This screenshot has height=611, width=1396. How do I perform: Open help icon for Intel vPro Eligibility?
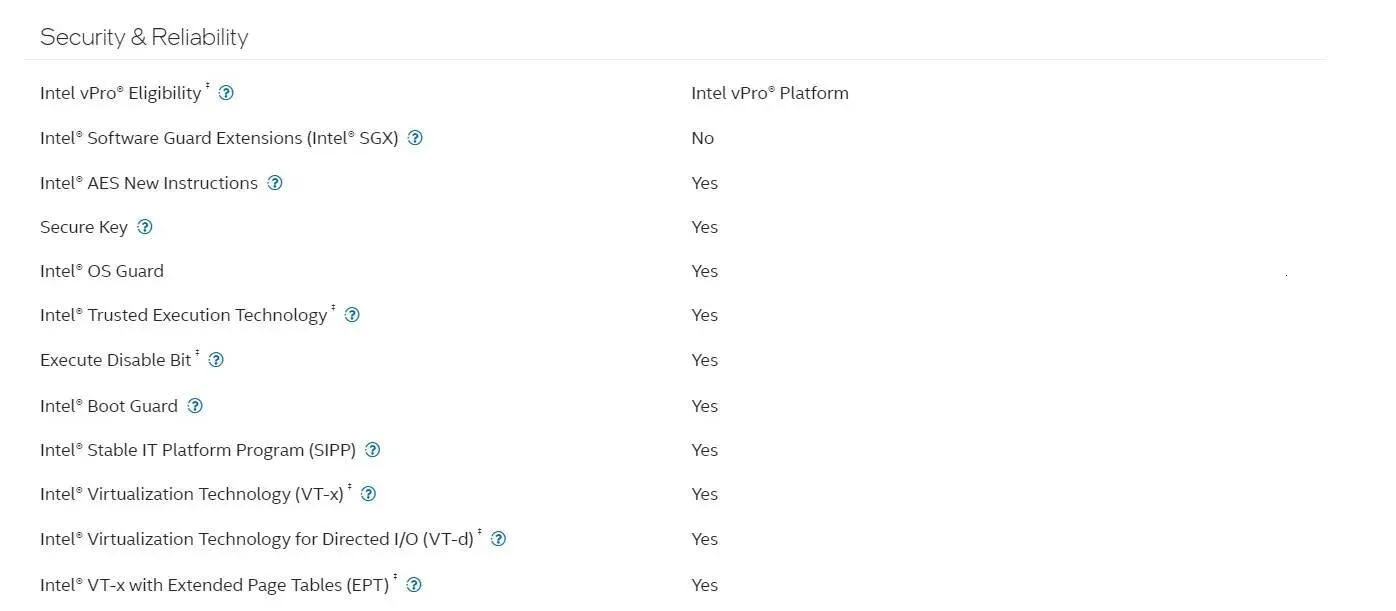click(x=226, y=93)
